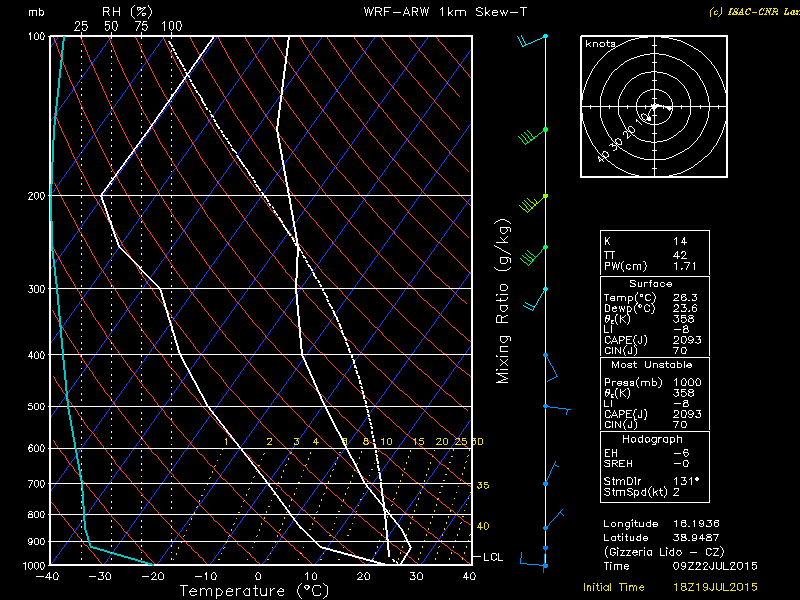The height and width of the screenshot is (600, 800).
Task: Click the 0 temperature axis label
Action: [x=258, y=577]
